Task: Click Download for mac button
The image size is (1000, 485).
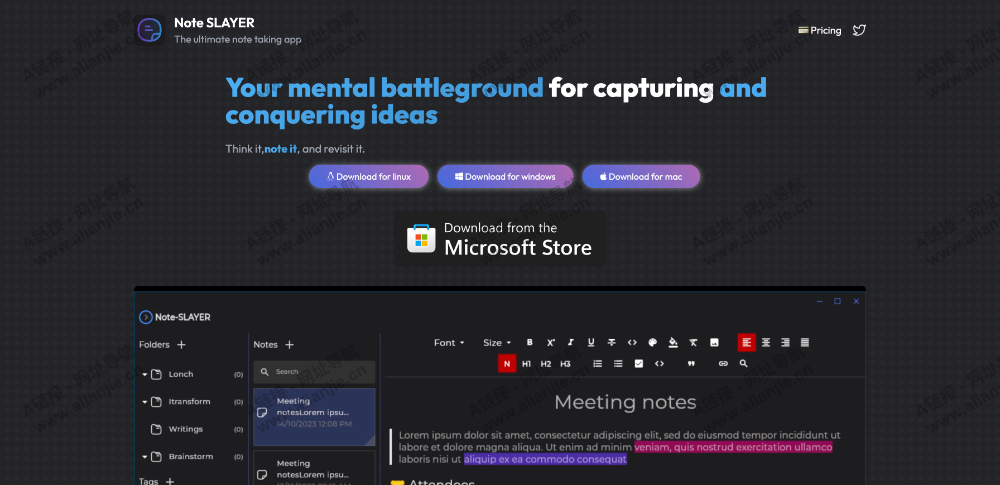Action: pos(641,177)
